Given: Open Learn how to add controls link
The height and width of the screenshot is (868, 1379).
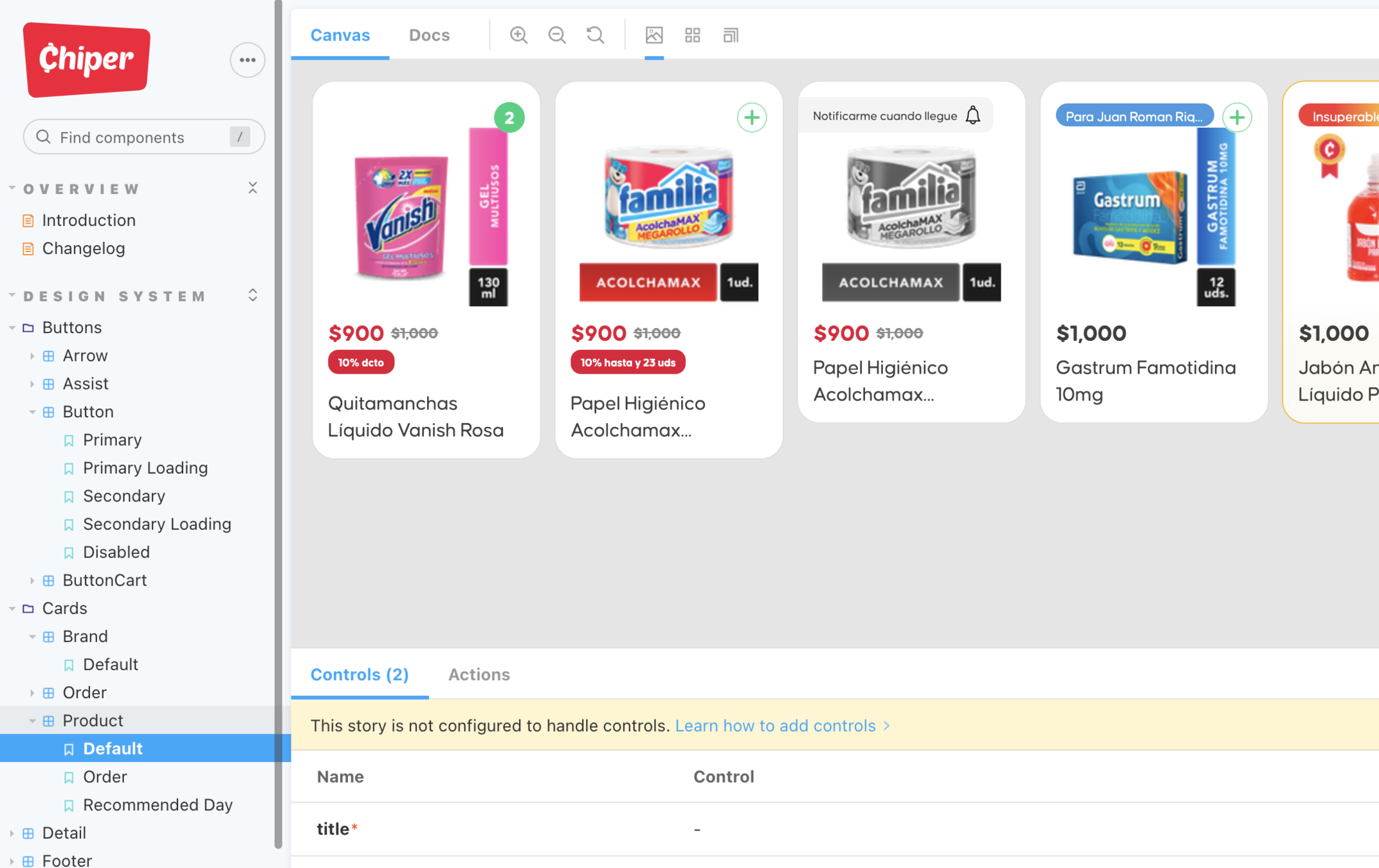Looking at the screenshot, I should tap(775, 725).
